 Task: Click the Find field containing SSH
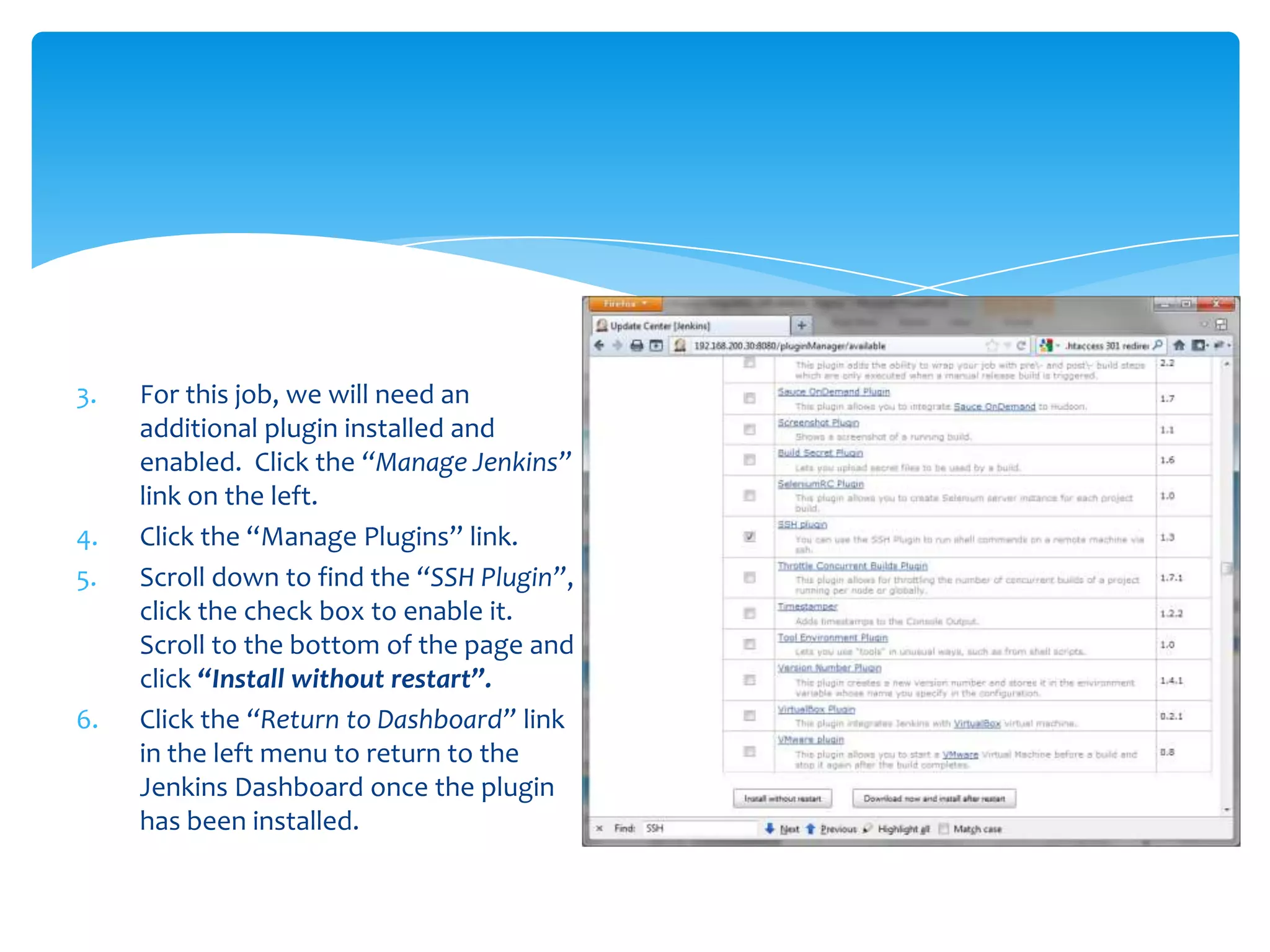tap(699, 829)
